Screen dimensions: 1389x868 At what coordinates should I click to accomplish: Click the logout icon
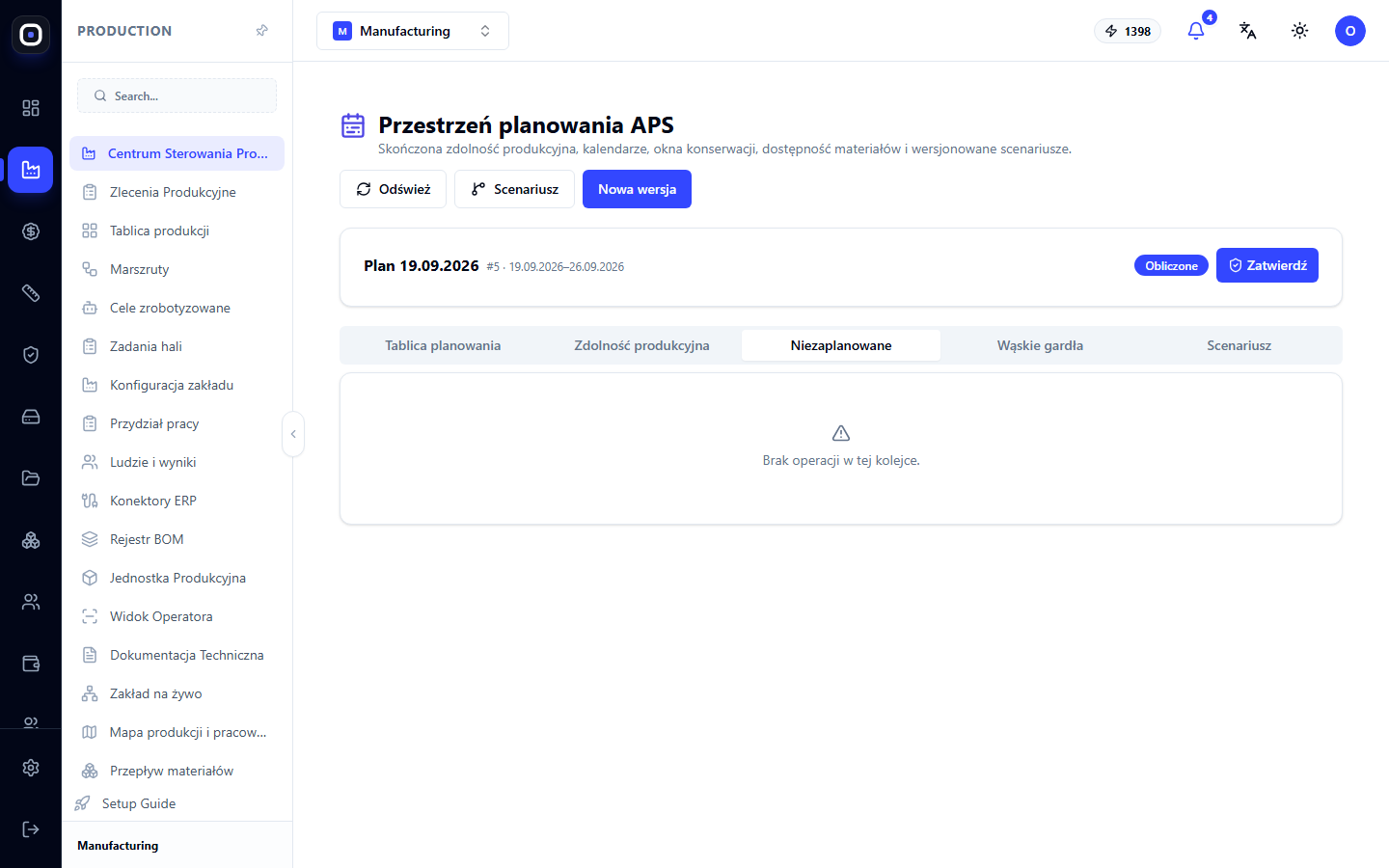[31, 829]
